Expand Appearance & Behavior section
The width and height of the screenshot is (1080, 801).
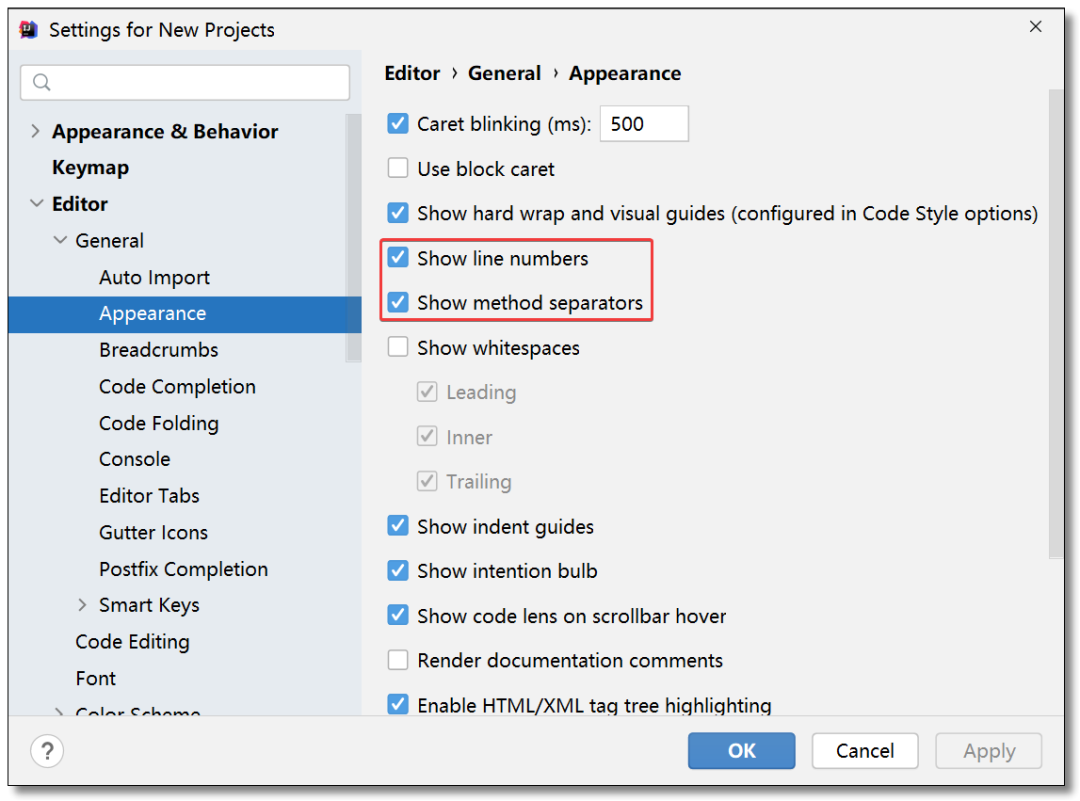[x=35, y=131]
